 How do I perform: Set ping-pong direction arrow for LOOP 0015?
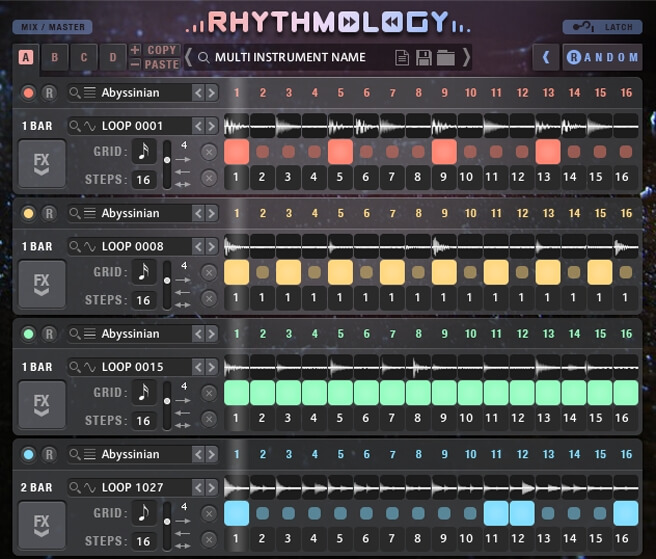(x=183, y=426)
